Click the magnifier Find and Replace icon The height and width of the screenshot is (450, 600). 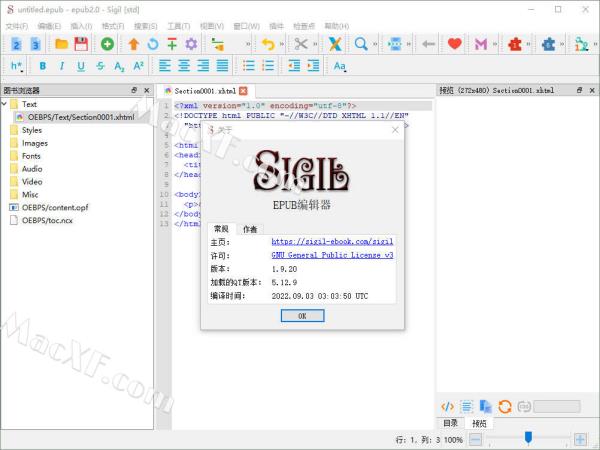point(360,44)
